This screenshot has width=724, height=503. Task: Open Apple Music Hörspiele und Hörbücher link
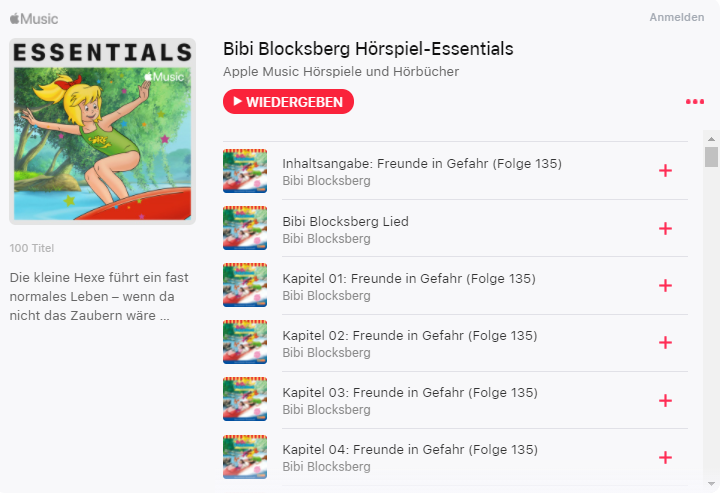[341, 72]
